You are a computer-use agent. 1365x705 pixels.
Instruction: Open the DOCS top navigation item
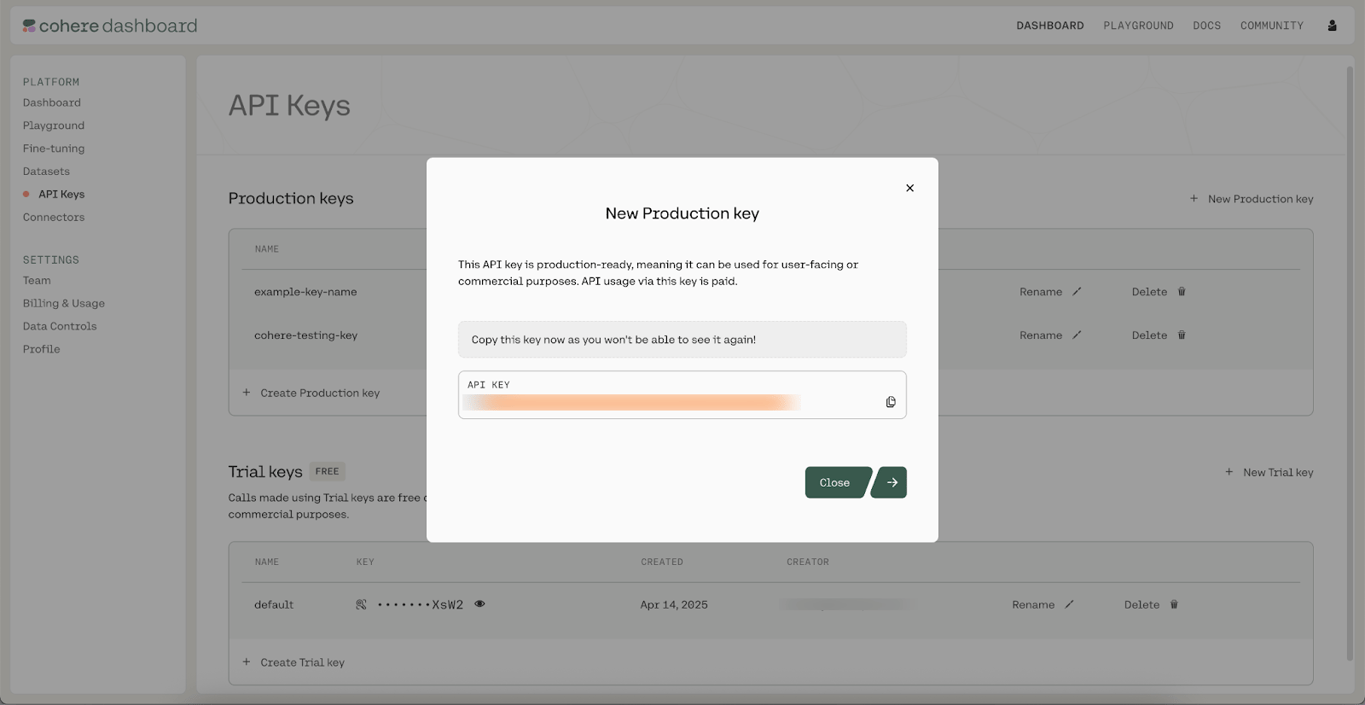click(x=1207, y=26)
